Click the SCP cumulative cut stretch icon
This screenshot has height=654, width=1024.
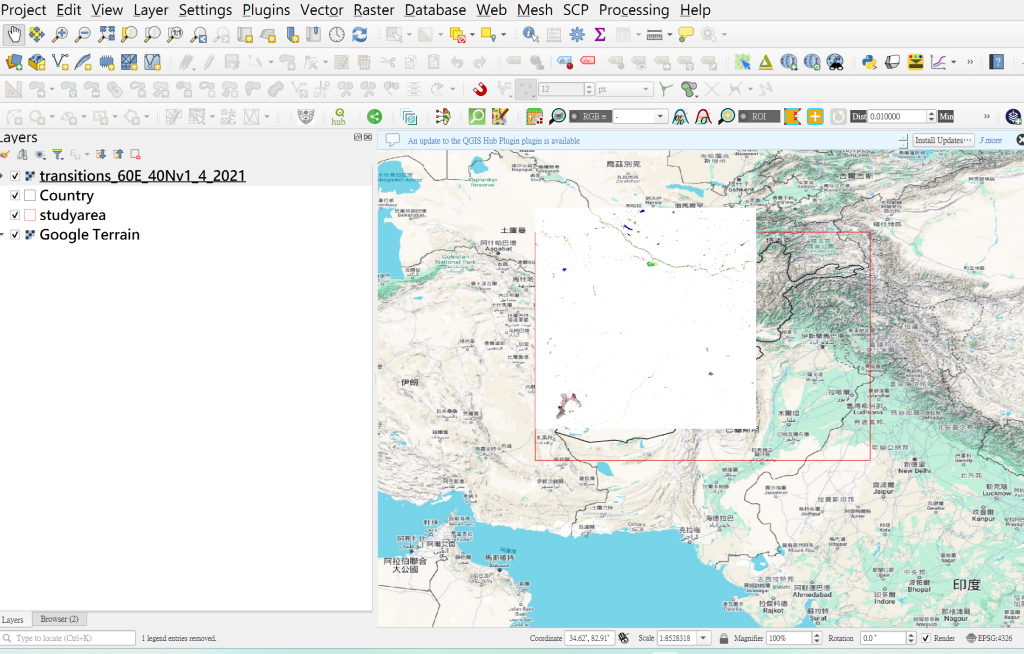[680, 116]
